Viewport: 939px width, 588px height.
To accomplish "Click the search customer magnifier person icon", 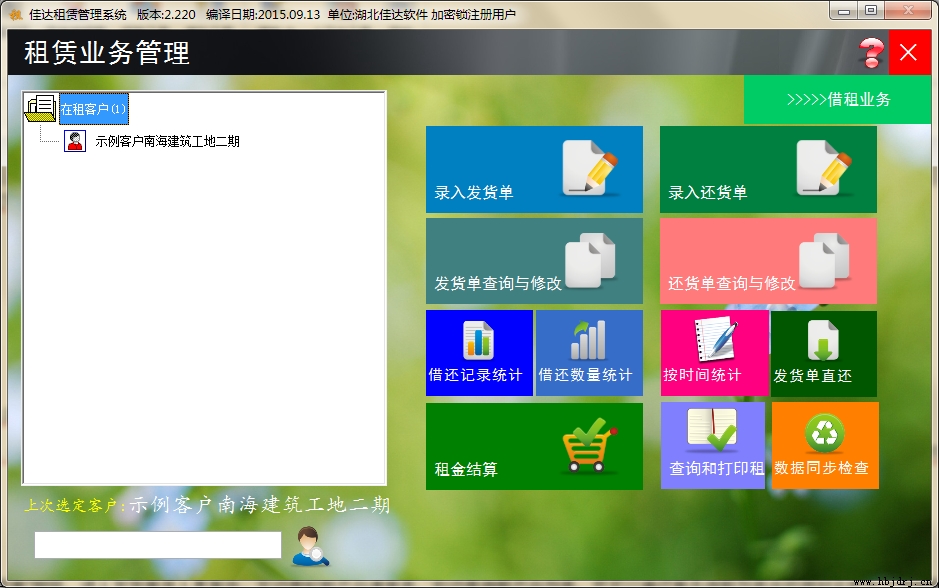I will [x=310, y=546].
